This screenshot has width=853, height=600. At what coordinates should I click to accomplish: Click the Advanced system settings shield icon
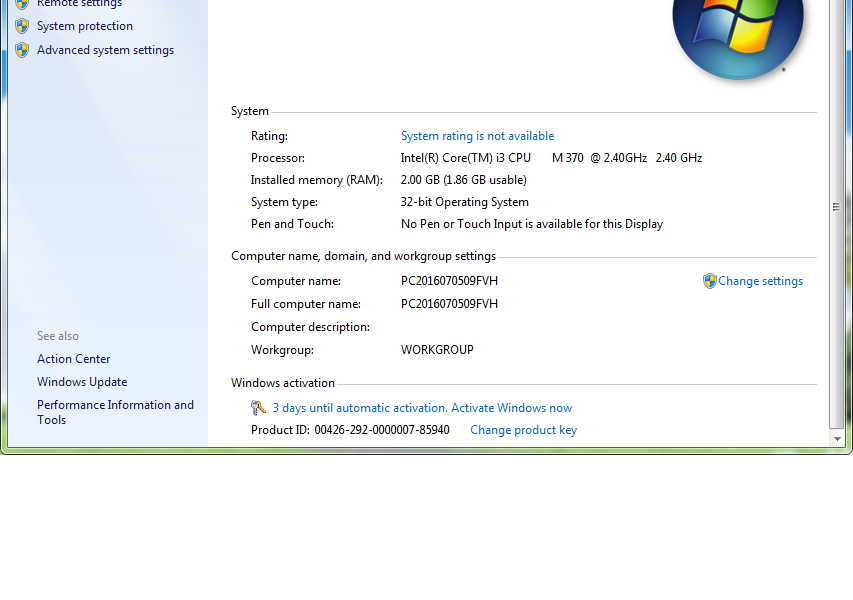pyautogui.click(x=22, y=50)
